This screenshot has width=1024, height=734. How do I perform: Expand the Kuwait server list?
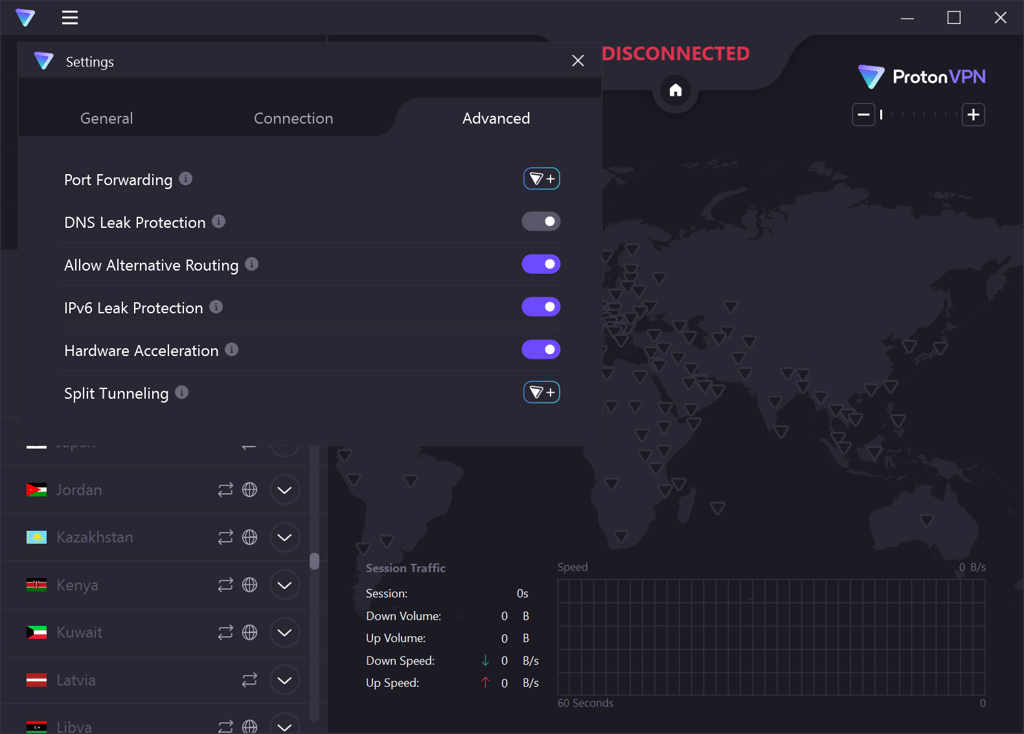pos(285,633)
